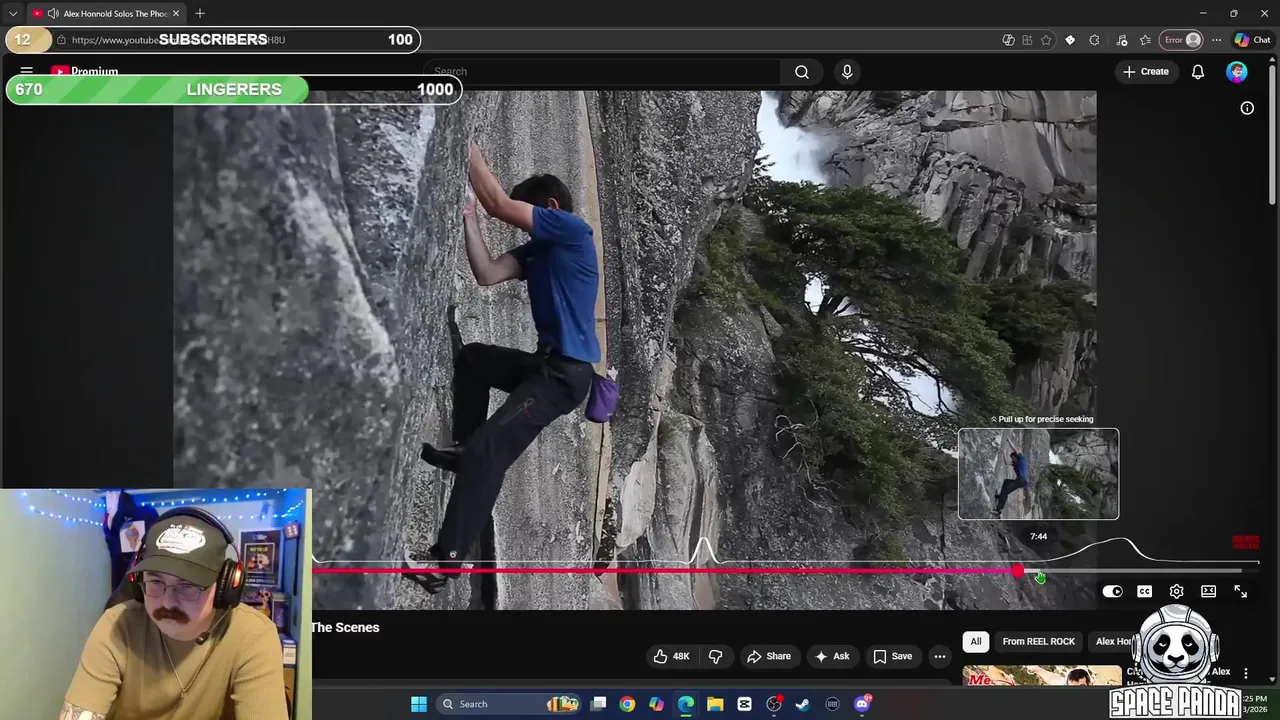The image size is (1280, 720).
Task: Switch to theater mode in player
Action: tap(1208, 591)
